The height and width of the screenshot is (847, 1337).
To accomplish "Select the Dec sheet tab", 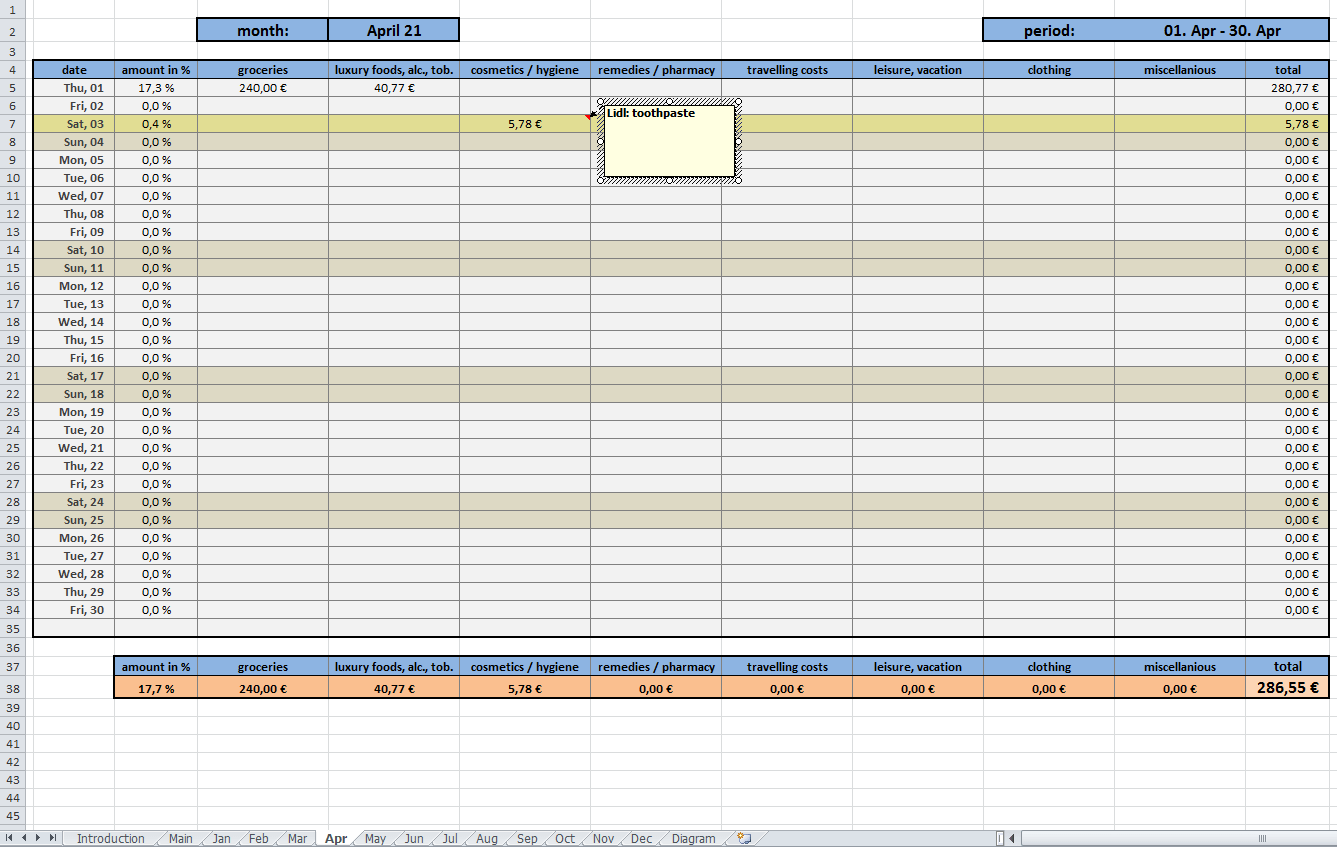I will (641, 839).
